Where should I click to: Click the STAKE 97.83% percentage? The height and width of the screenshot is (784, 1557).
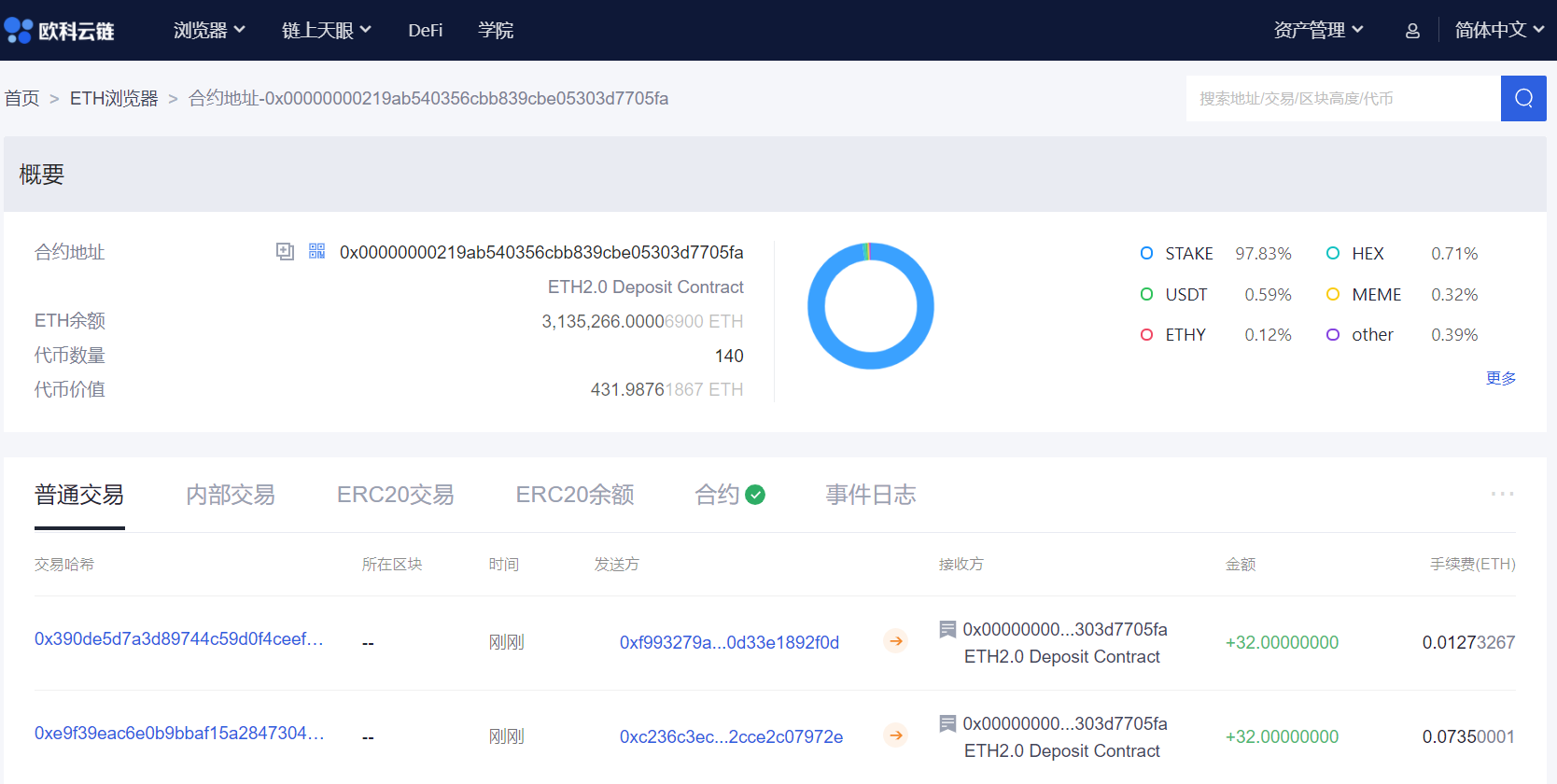[x=1263, y=254]
